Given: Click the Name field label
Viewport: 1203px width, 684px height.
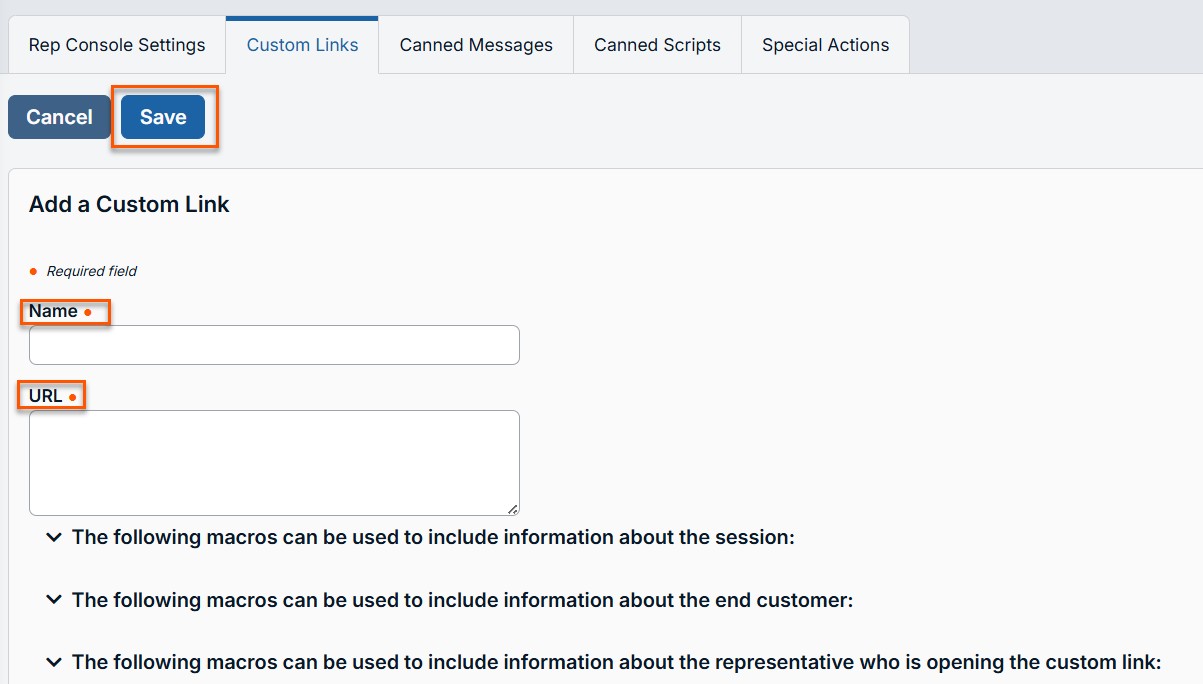Looking at the screenshot, I should click(x=53, y=311).
